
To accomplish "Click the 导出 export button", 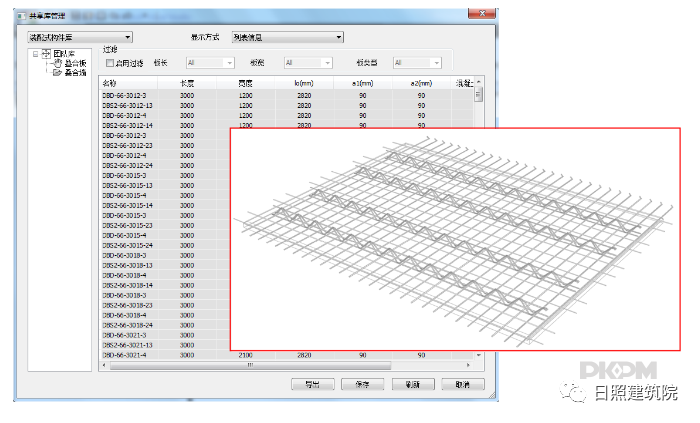I will click(311, 384).
